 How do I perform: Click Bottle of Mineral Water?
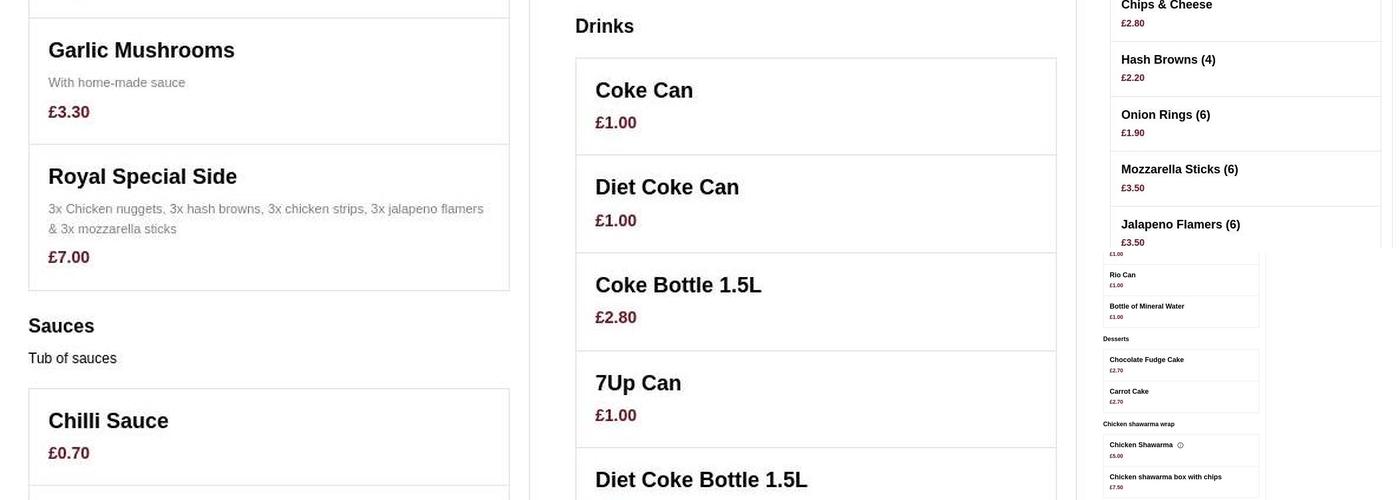click(1180, 311)
